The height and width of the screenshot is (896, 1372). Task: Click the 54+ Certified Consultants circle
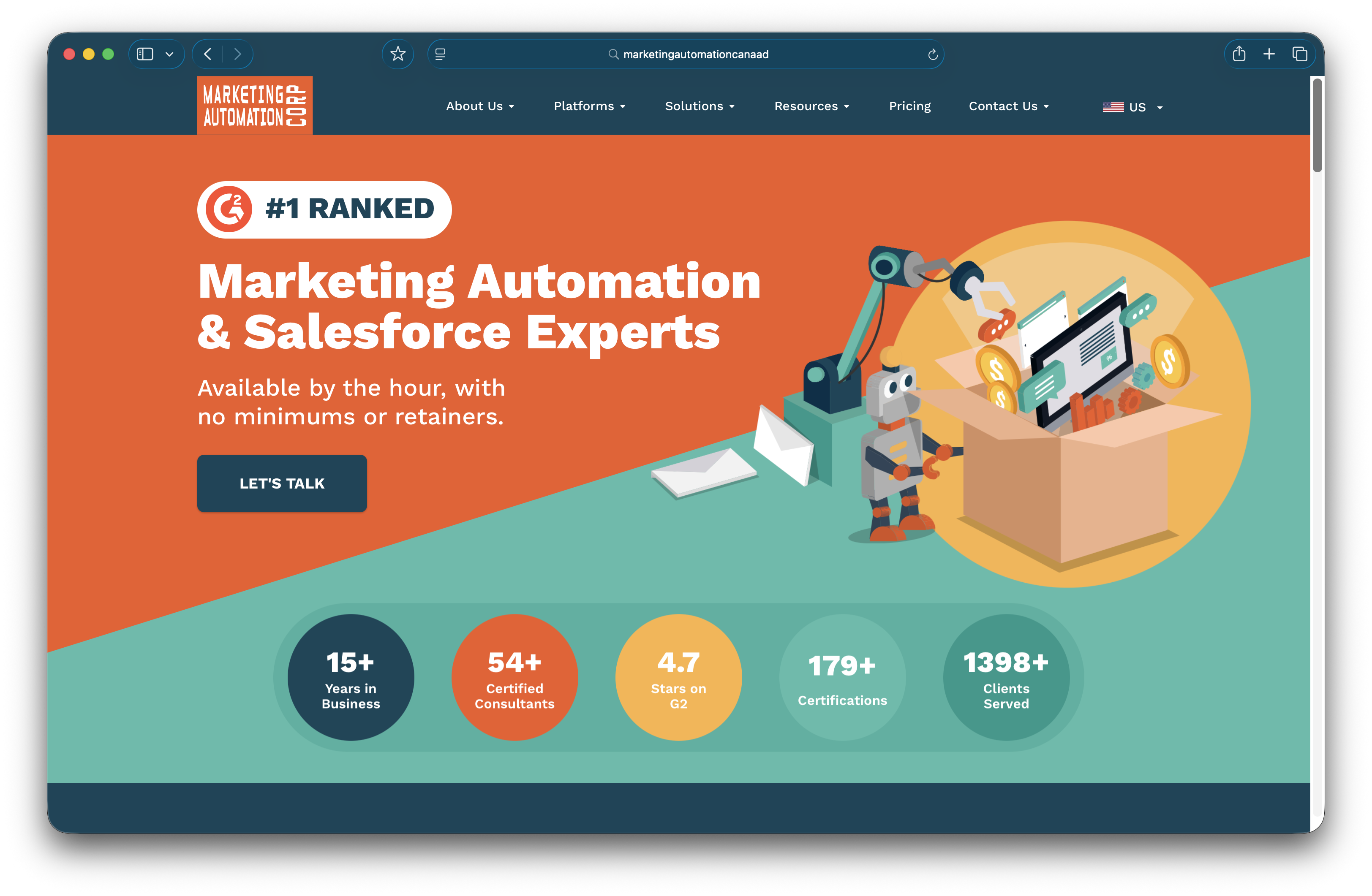514,678
